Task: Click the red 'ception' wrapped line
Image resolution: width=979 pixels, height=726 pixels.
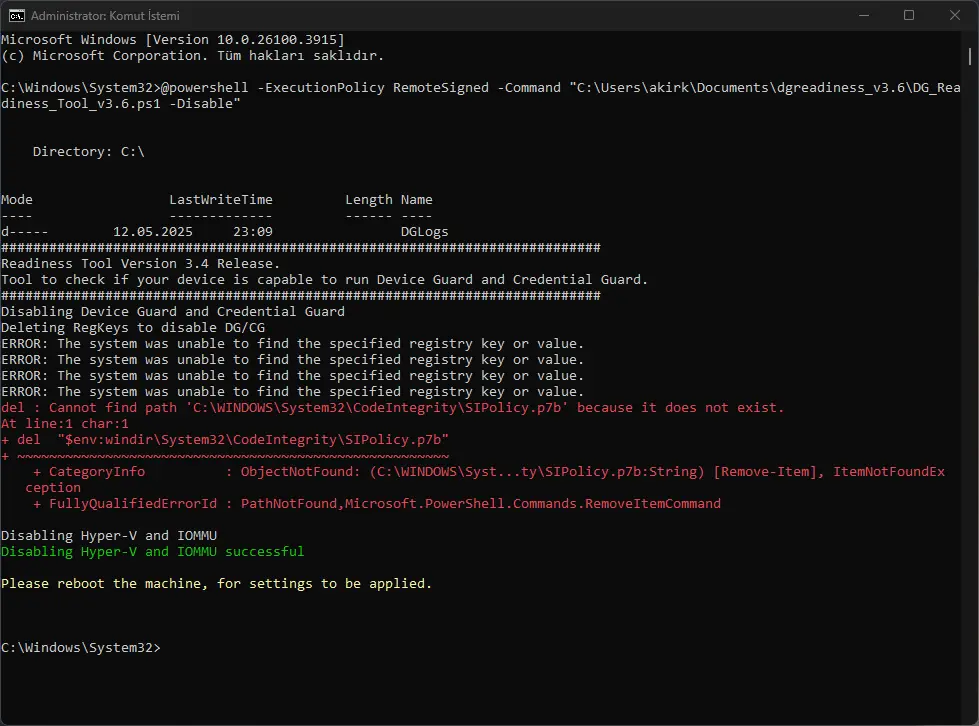Action: (53, 488)
